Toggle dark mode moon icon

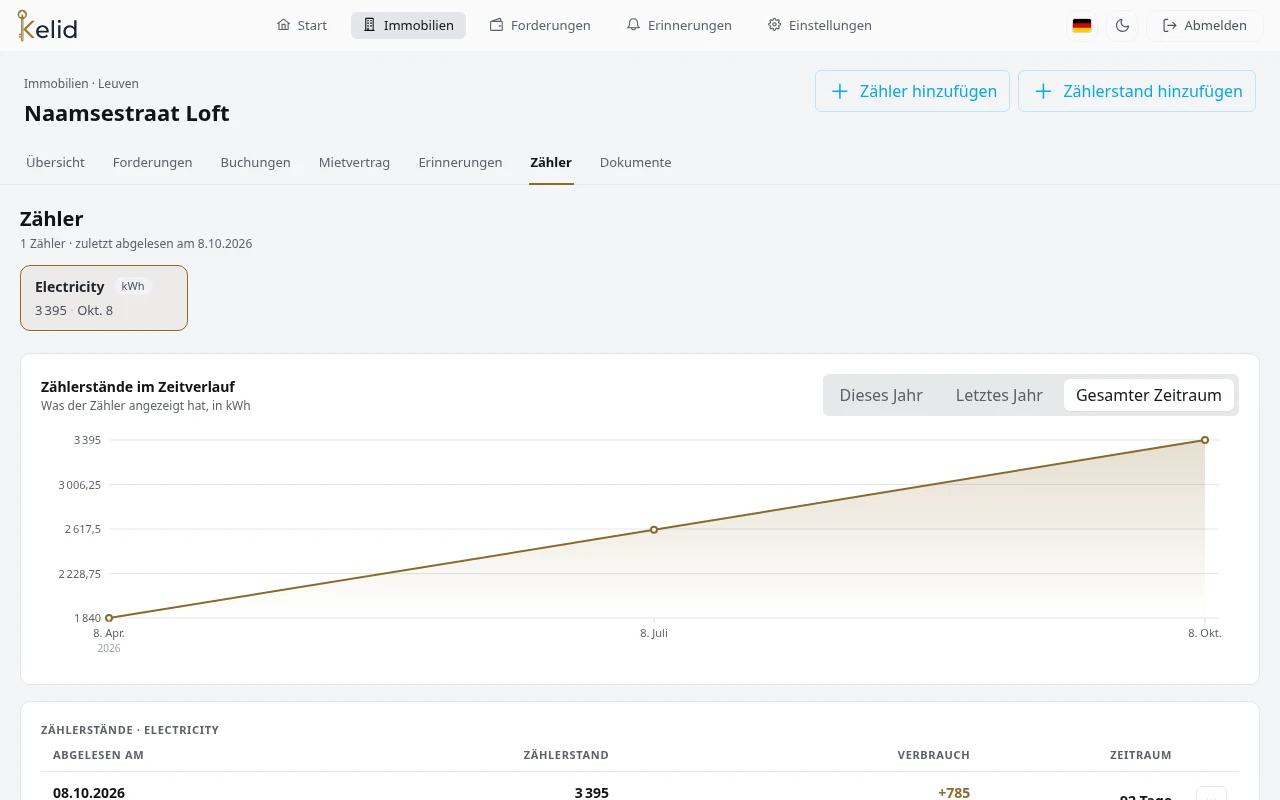[1122, 26]
